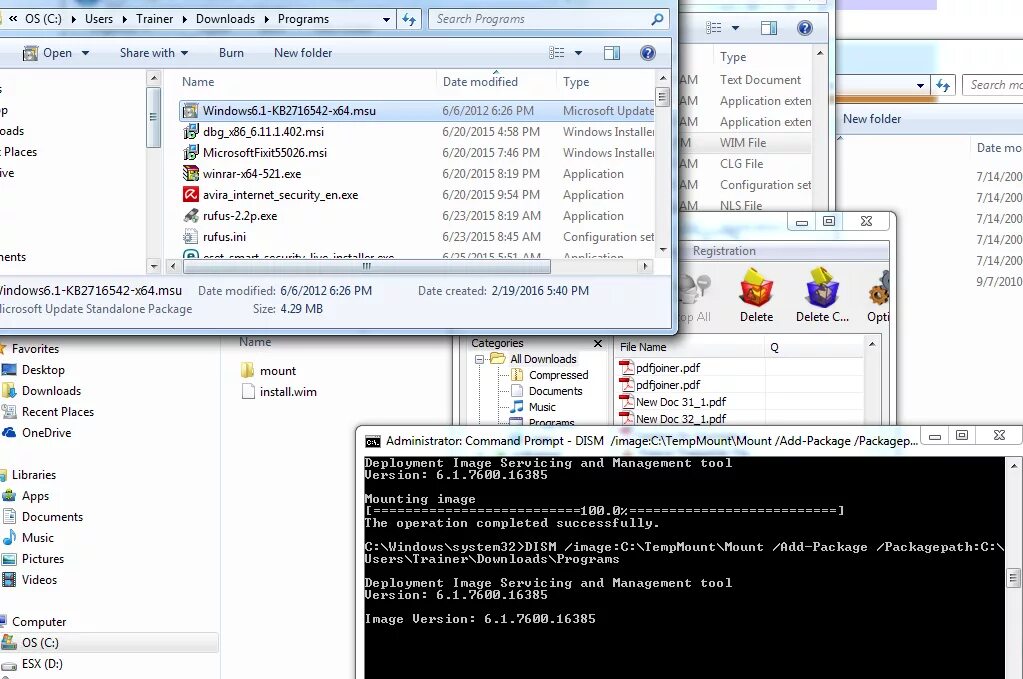Close the Categories panel
The width and height of the screenshot is (1023, 679).
[x=598, y=343]
